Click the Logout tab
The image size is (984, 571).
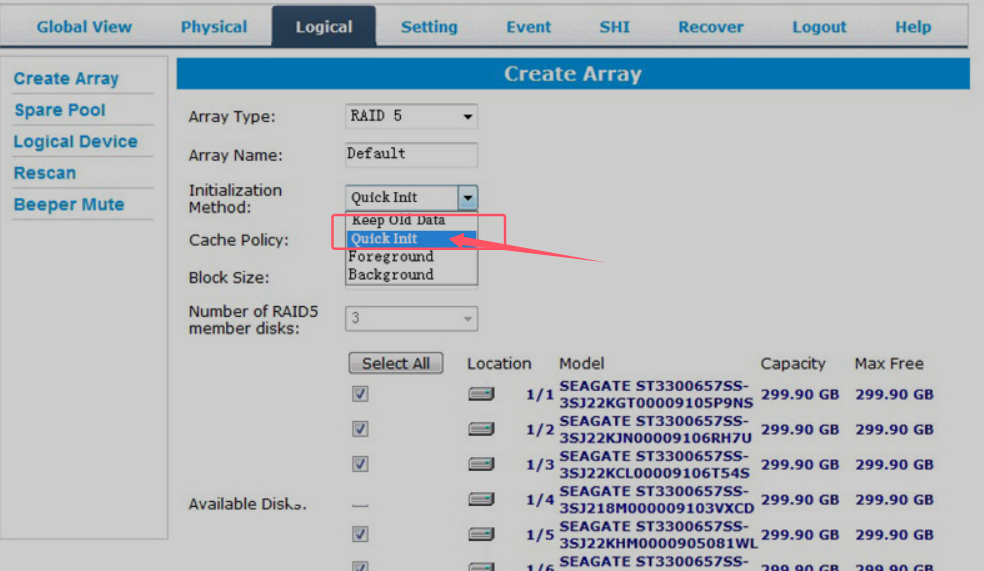click(819, 27)
